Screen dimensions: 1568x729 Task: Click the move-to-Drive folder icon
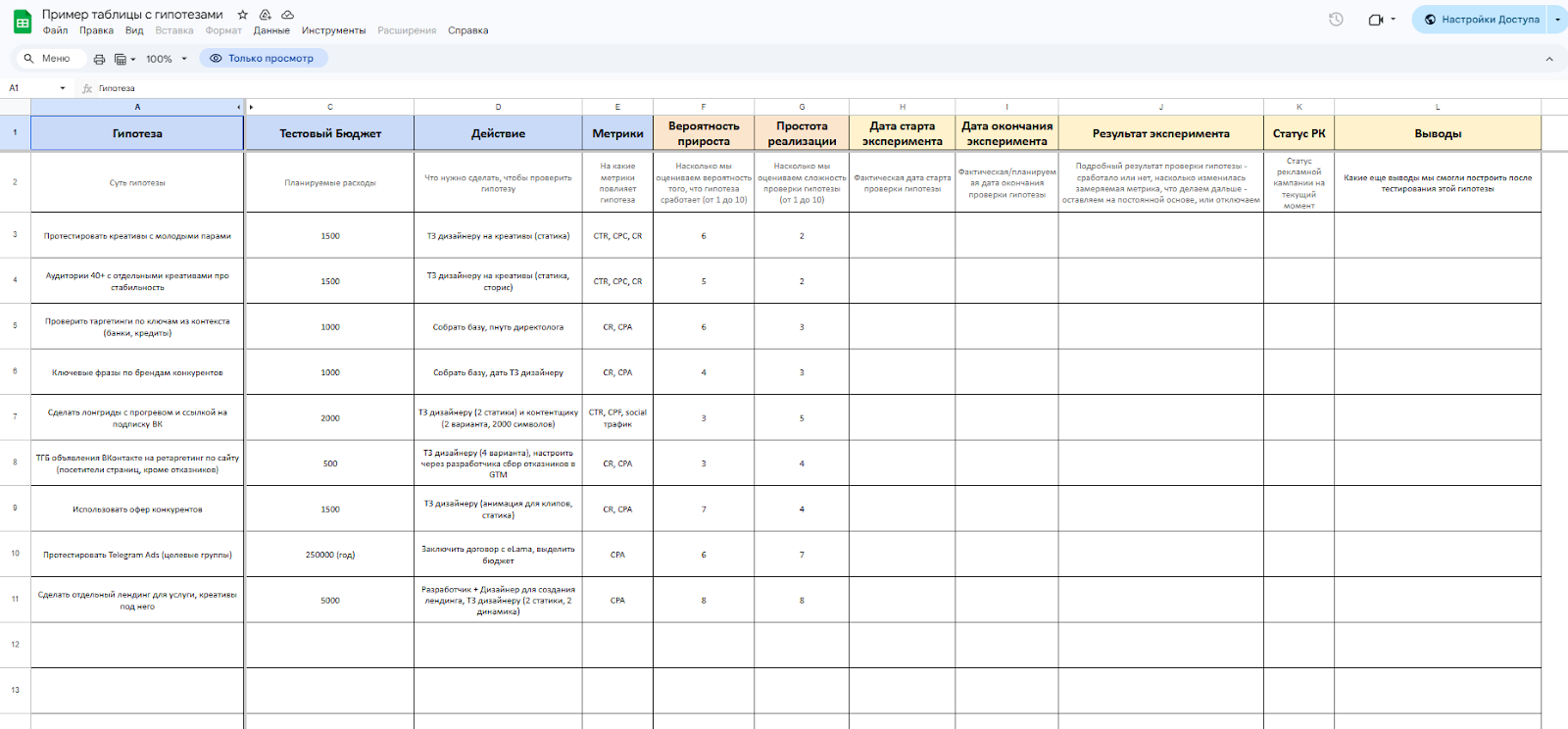266,15
